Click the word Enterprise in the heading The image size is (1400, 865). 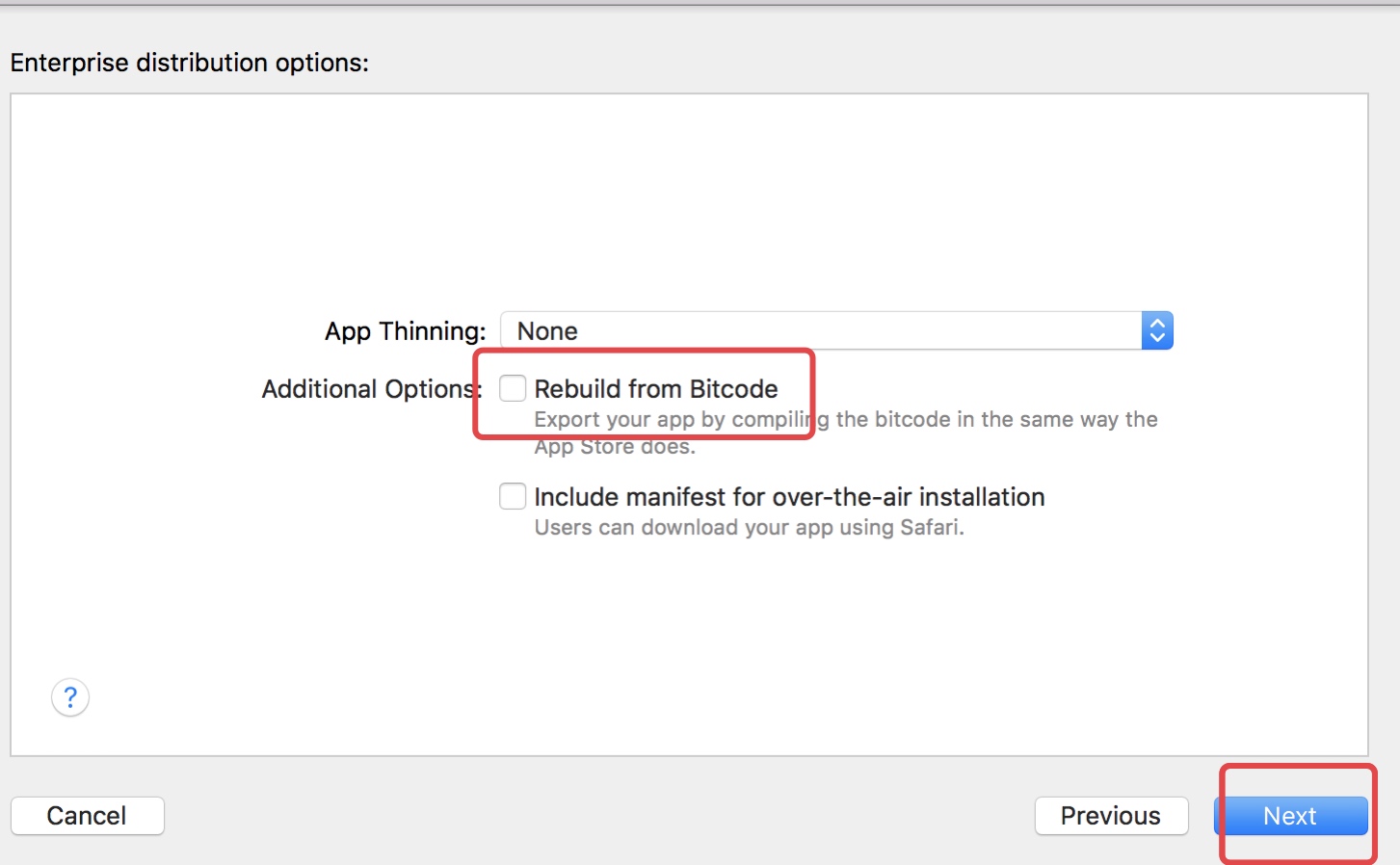(69, 63)
